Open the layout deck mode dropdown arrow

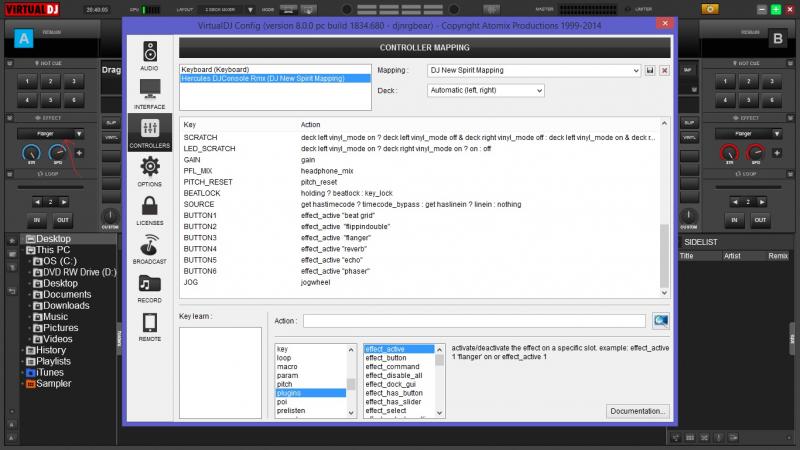point(250,10)
